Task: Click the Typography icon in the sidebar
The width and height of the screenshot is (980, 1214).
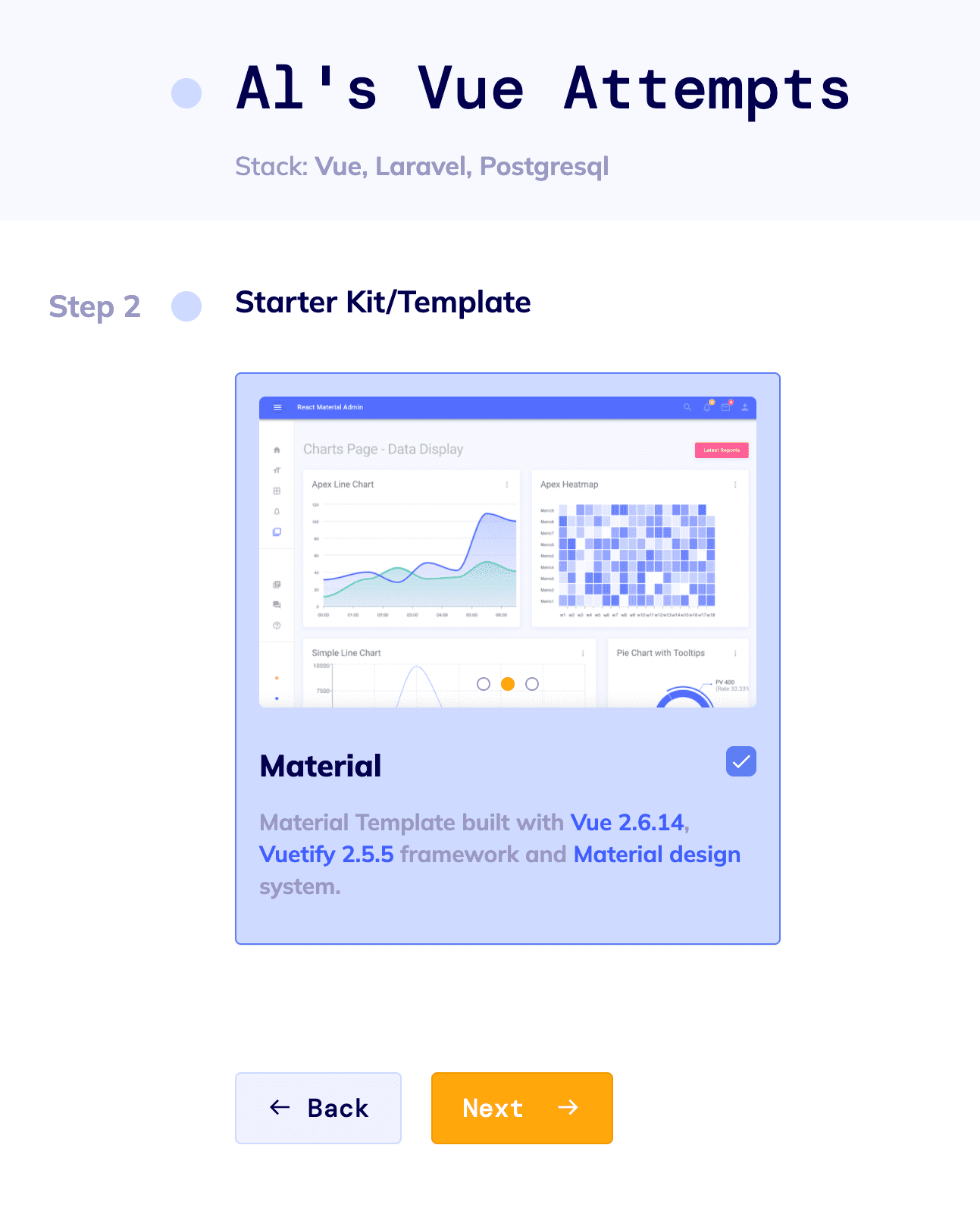Action: tap(277, 471)
